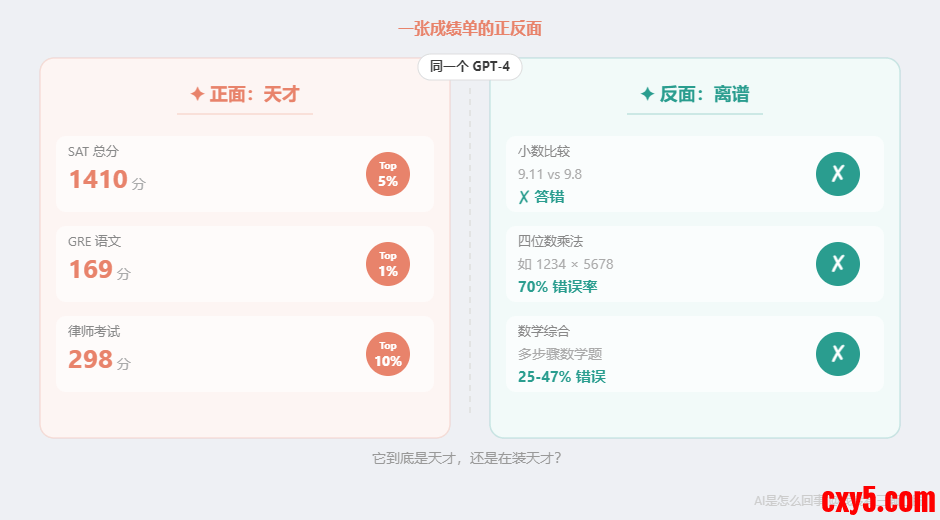
Task: Click the 多步骤数学题 text
Action: click(x=560, y=354)
